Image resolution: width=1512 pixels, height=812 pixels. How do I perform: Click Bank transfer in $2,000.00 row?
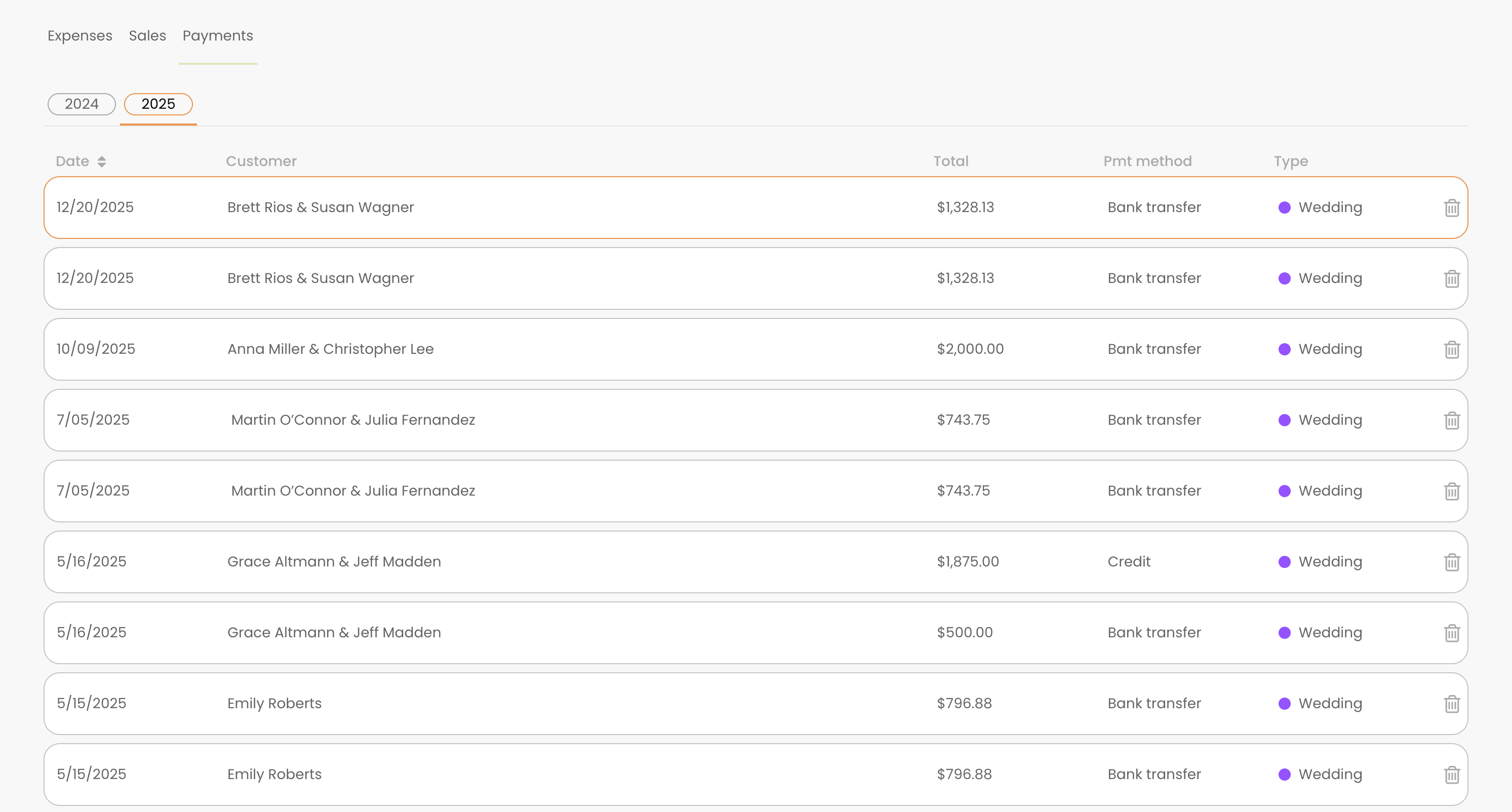coord(1154,349)
